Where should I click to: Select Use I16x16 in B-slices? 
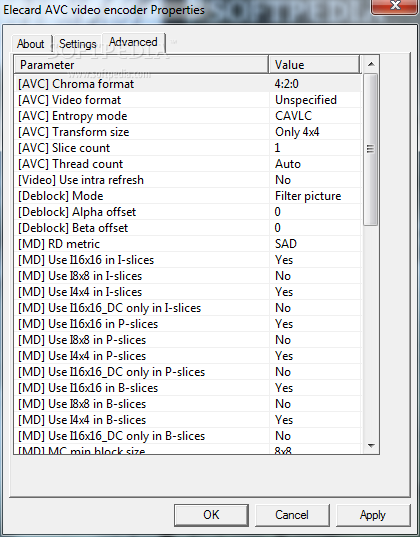click(188, 388)
